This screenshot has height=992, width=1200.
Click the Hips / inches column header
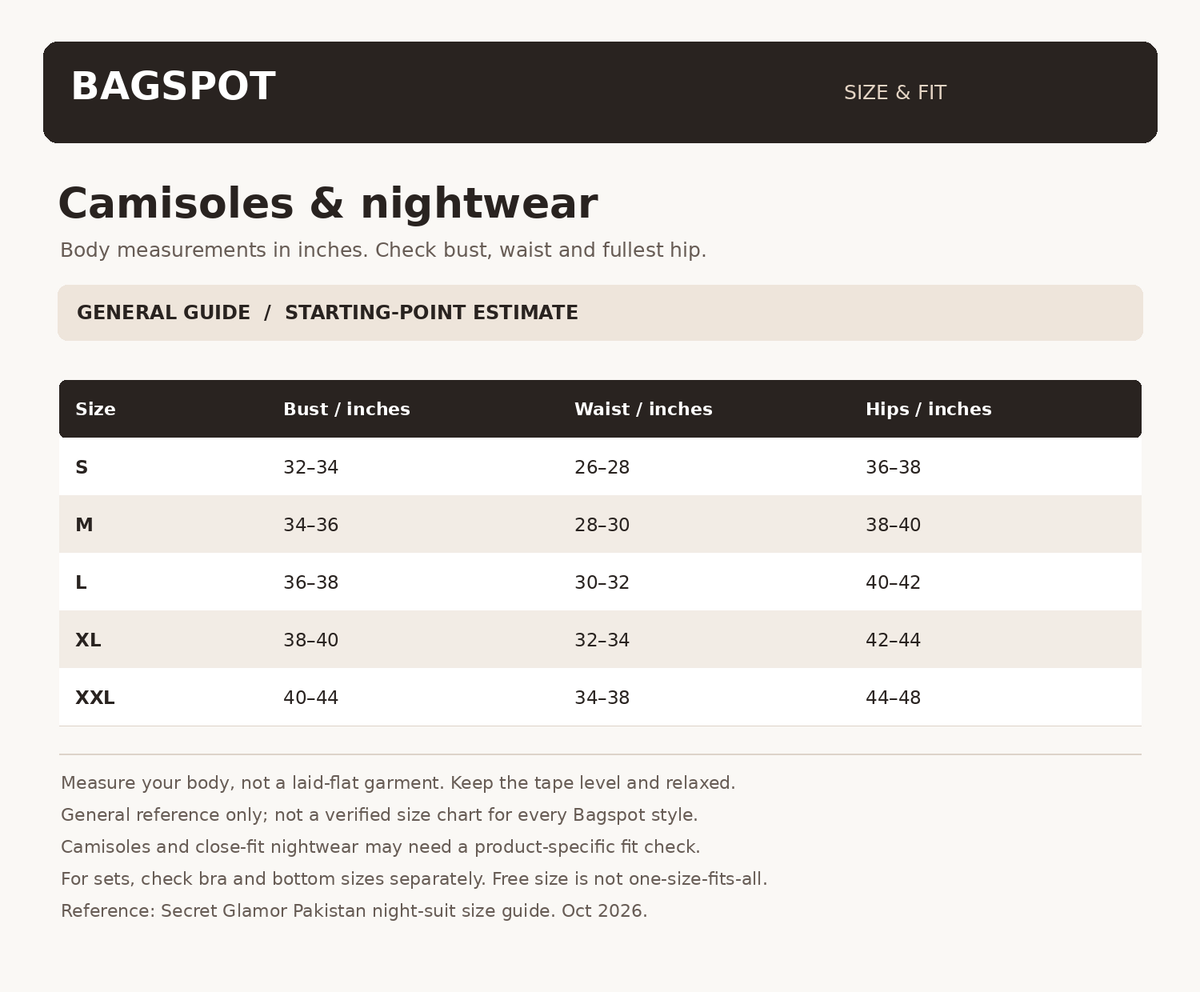(x=928, y=409)
